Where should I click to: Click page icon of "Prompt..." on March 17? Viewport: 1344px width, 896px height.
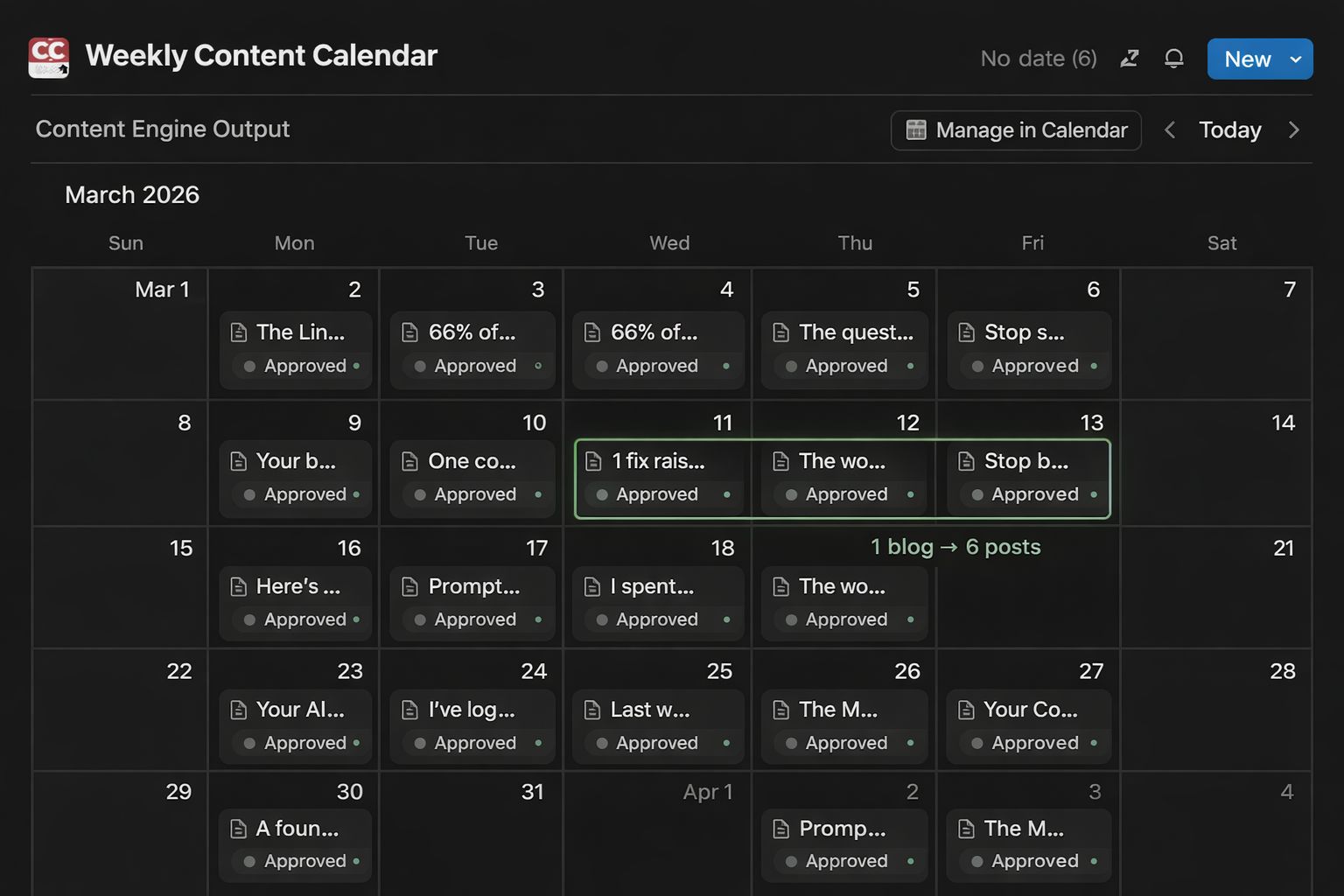point(409,586)
